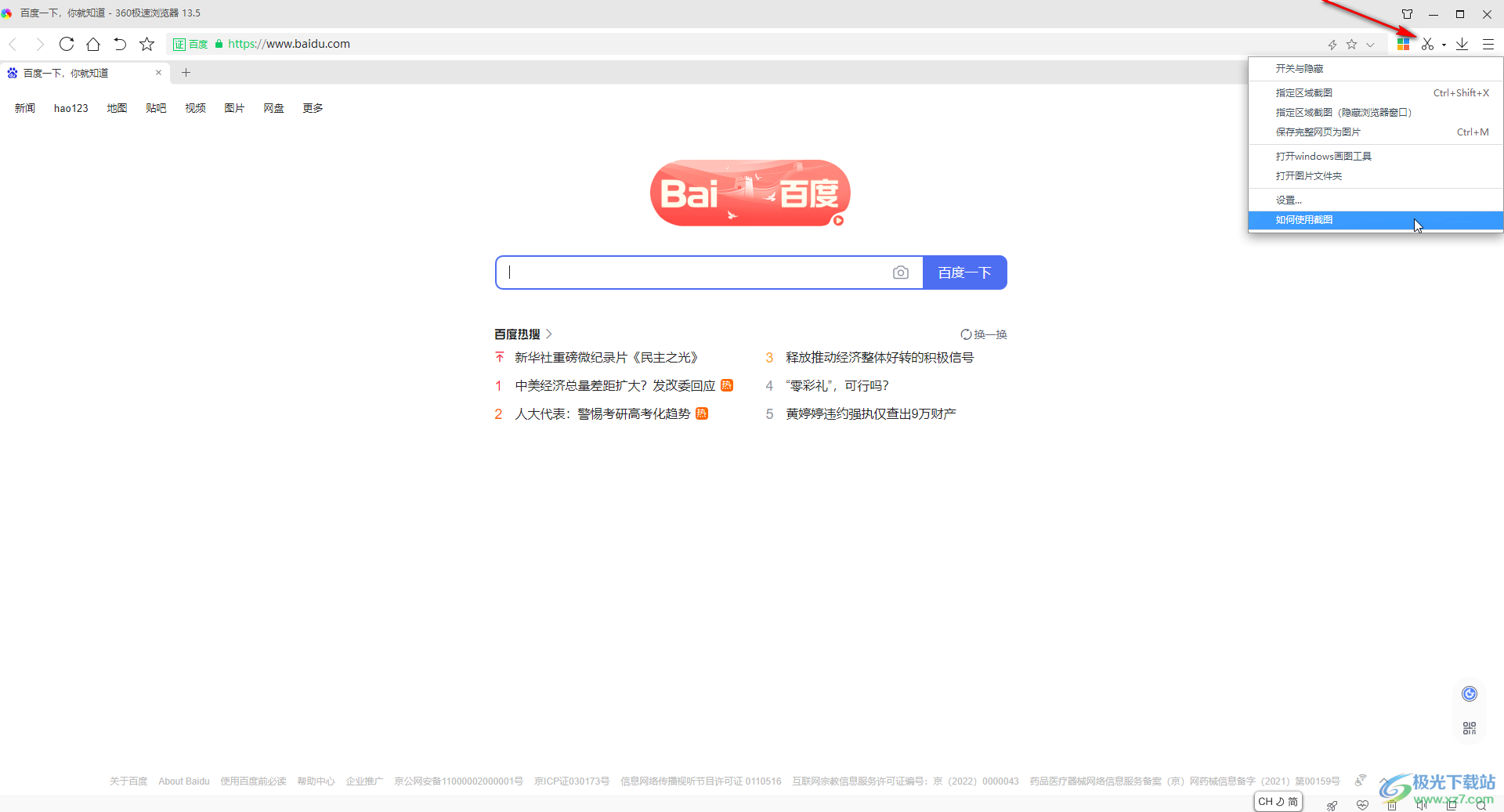Click the small play icon on the Baidu logo
The width and height of the screenshot is (1504, 812).
(838, 220)
